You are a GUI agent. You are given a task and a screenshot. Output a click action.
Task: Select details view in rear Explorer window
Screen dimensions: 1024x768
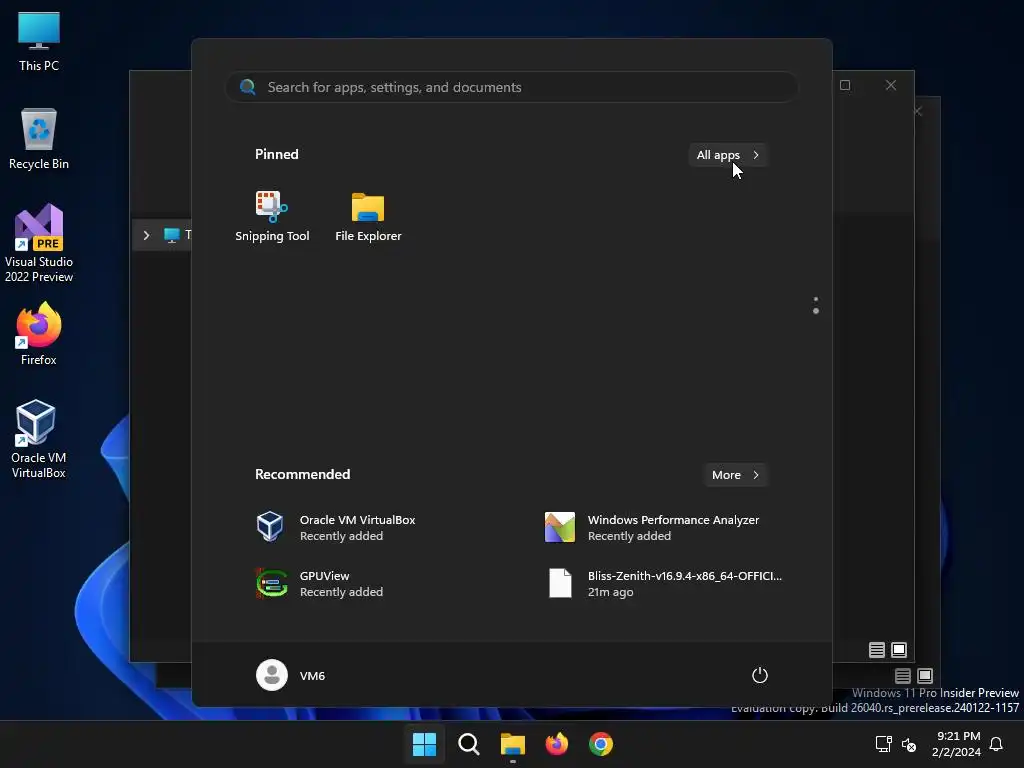[903, 676]
